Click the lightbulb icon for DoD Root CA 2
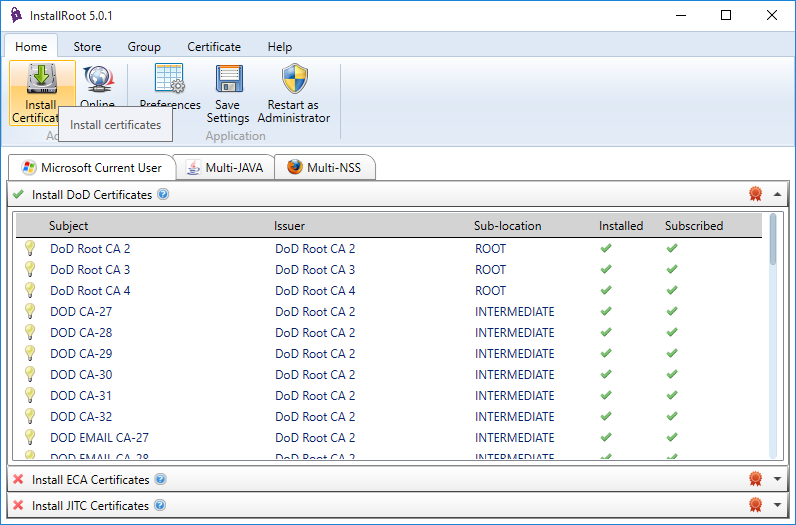Image resolution: width=796 pixels, height=525 pixels. pos(30,248)
